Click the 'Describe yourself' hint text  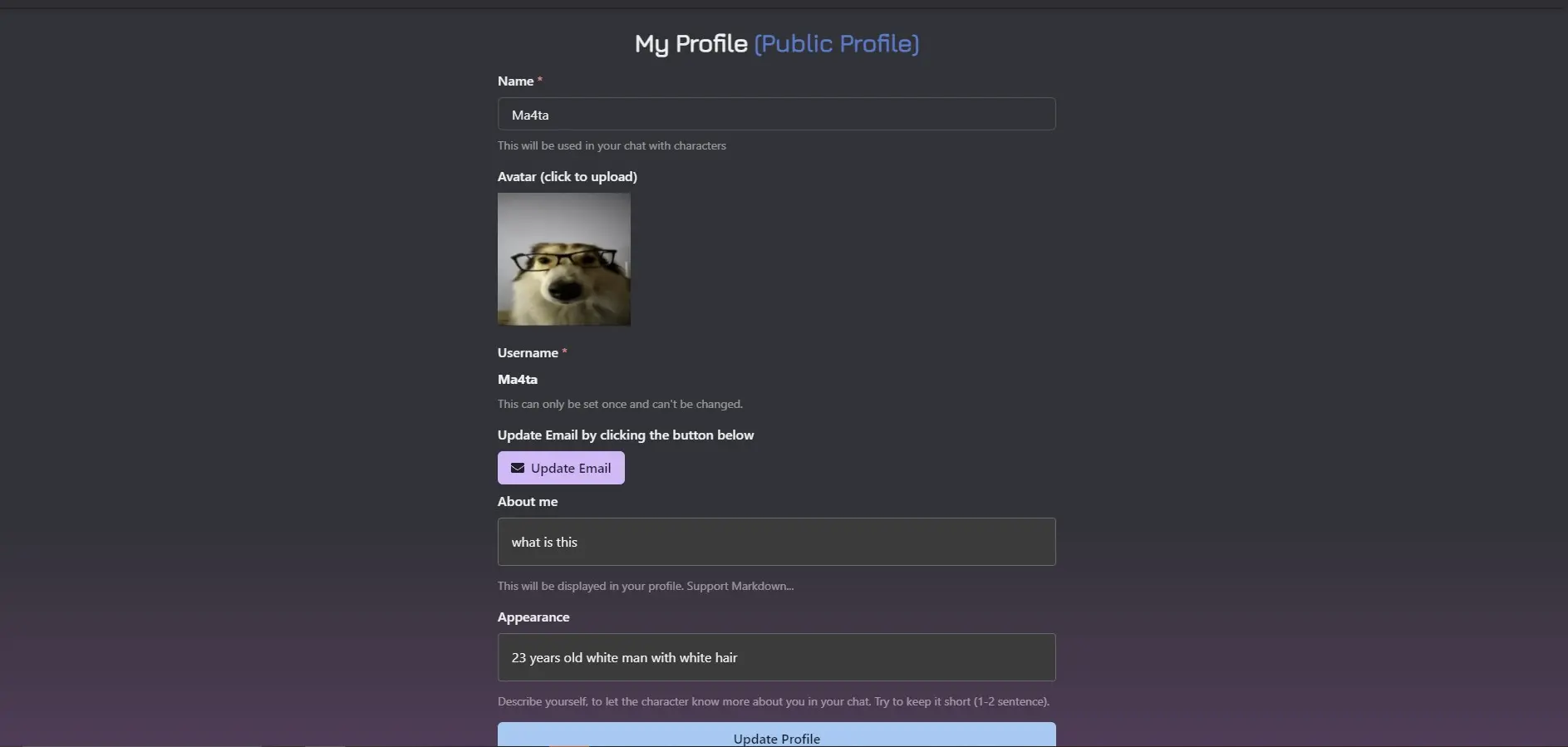point(774,701)
